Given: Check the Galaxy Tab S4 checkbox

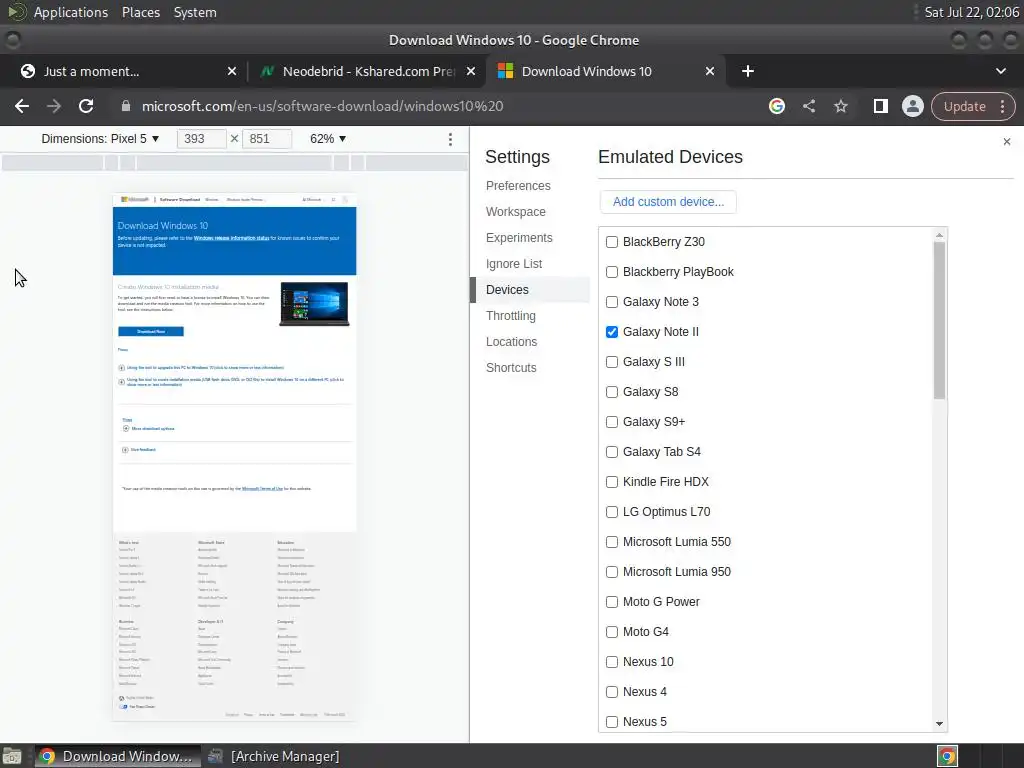Looking at the screenshot, I should click(x=612, y=453).
